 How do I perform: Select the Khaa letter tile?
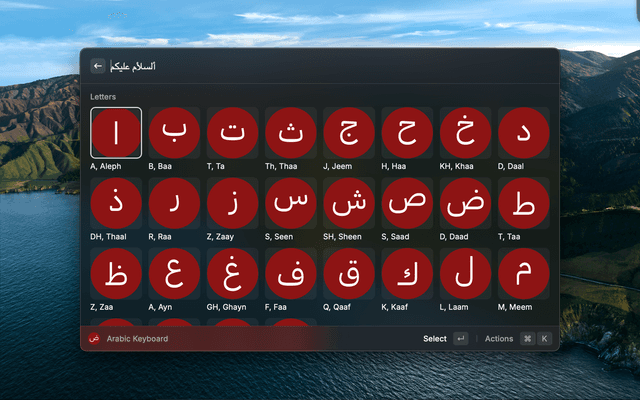[x=466, y=132]
